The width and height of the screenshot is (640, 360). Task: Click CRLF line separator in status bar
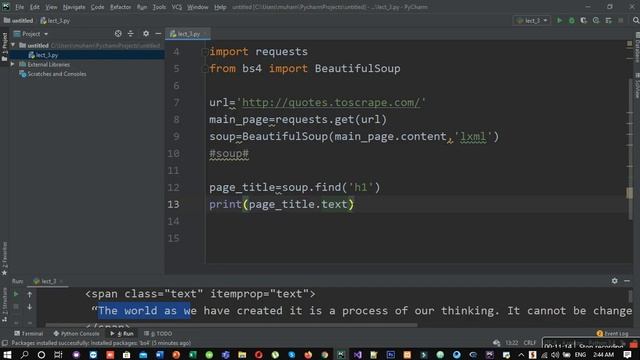tap(530, 343)
